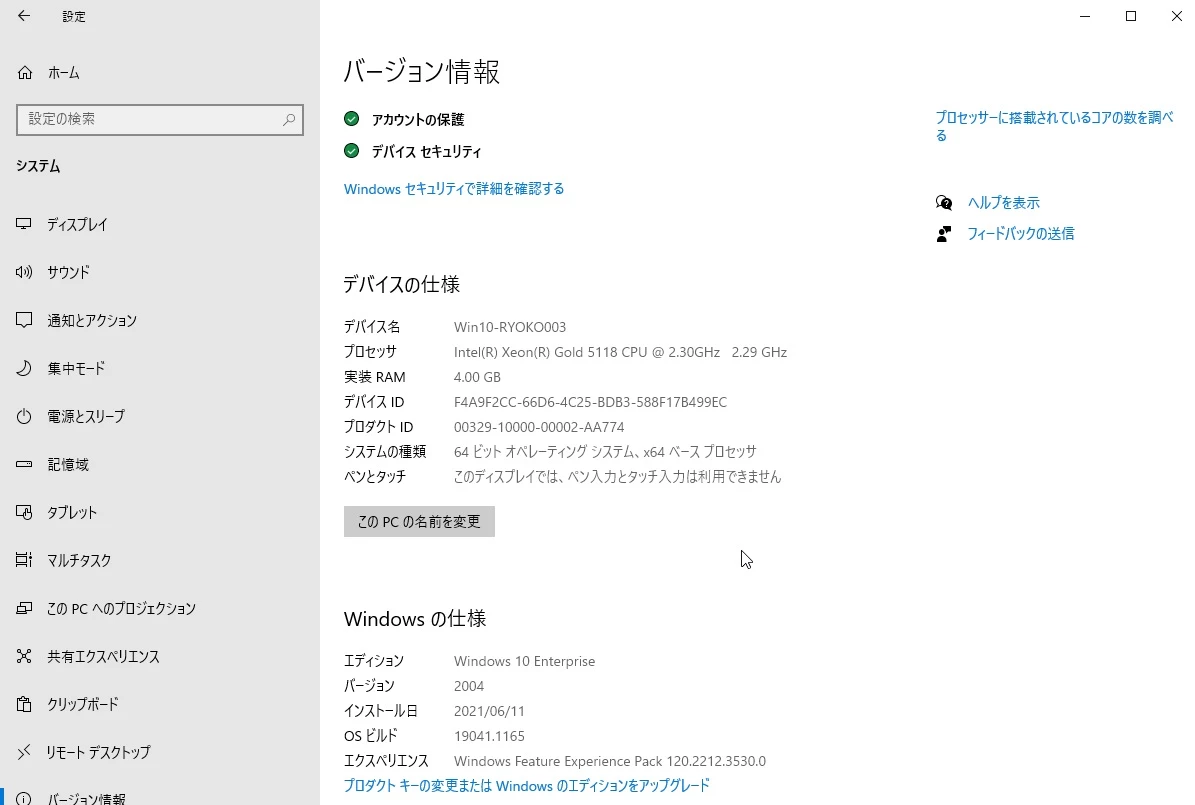Image resolution: width=1195 pixels, height=805 pixels.
Task: Click the Home house icon
Action: pyautogui.click(x=24, y=72)
